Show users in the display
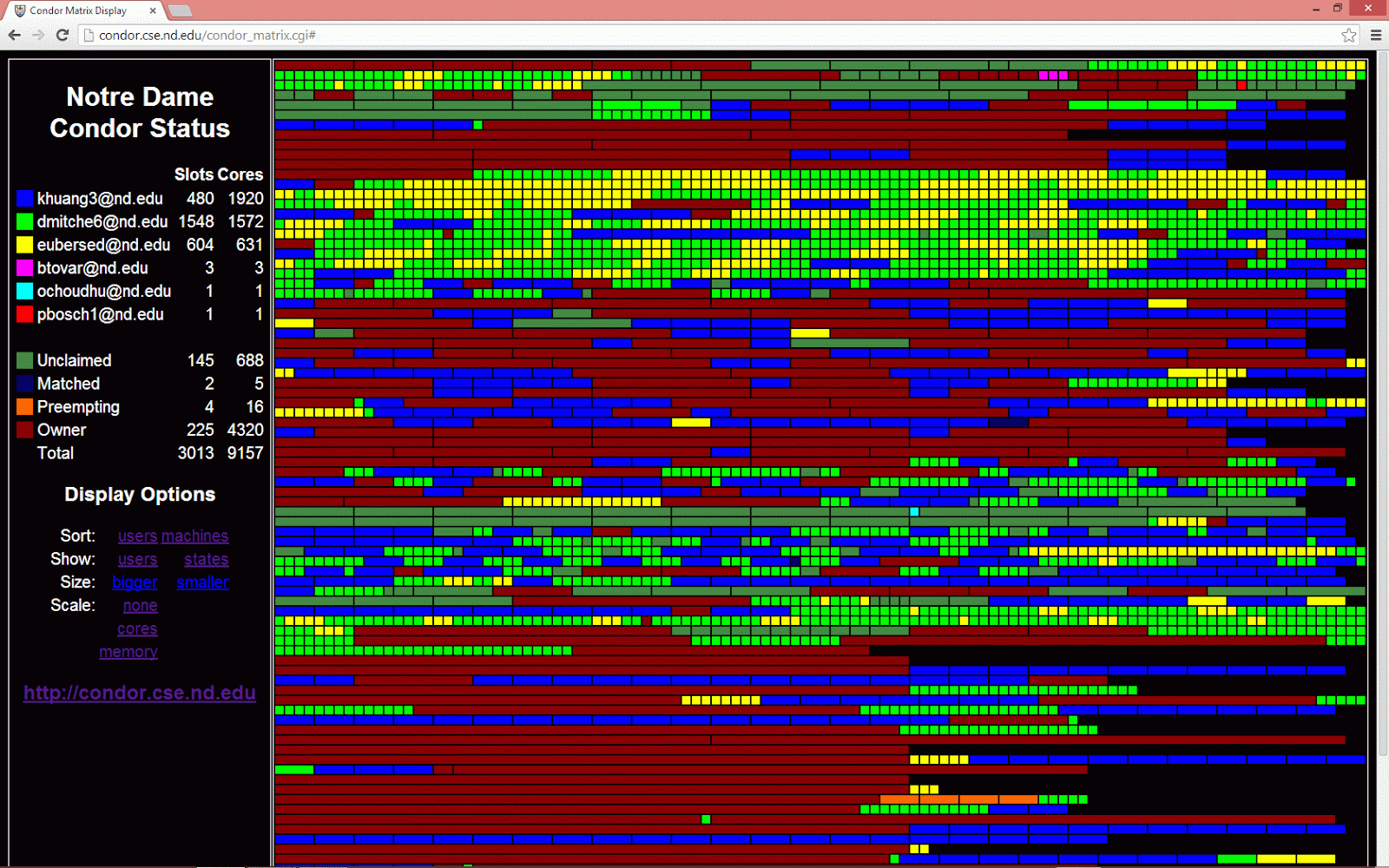This screenshot has height=868, width=1389. click(137, 560)
